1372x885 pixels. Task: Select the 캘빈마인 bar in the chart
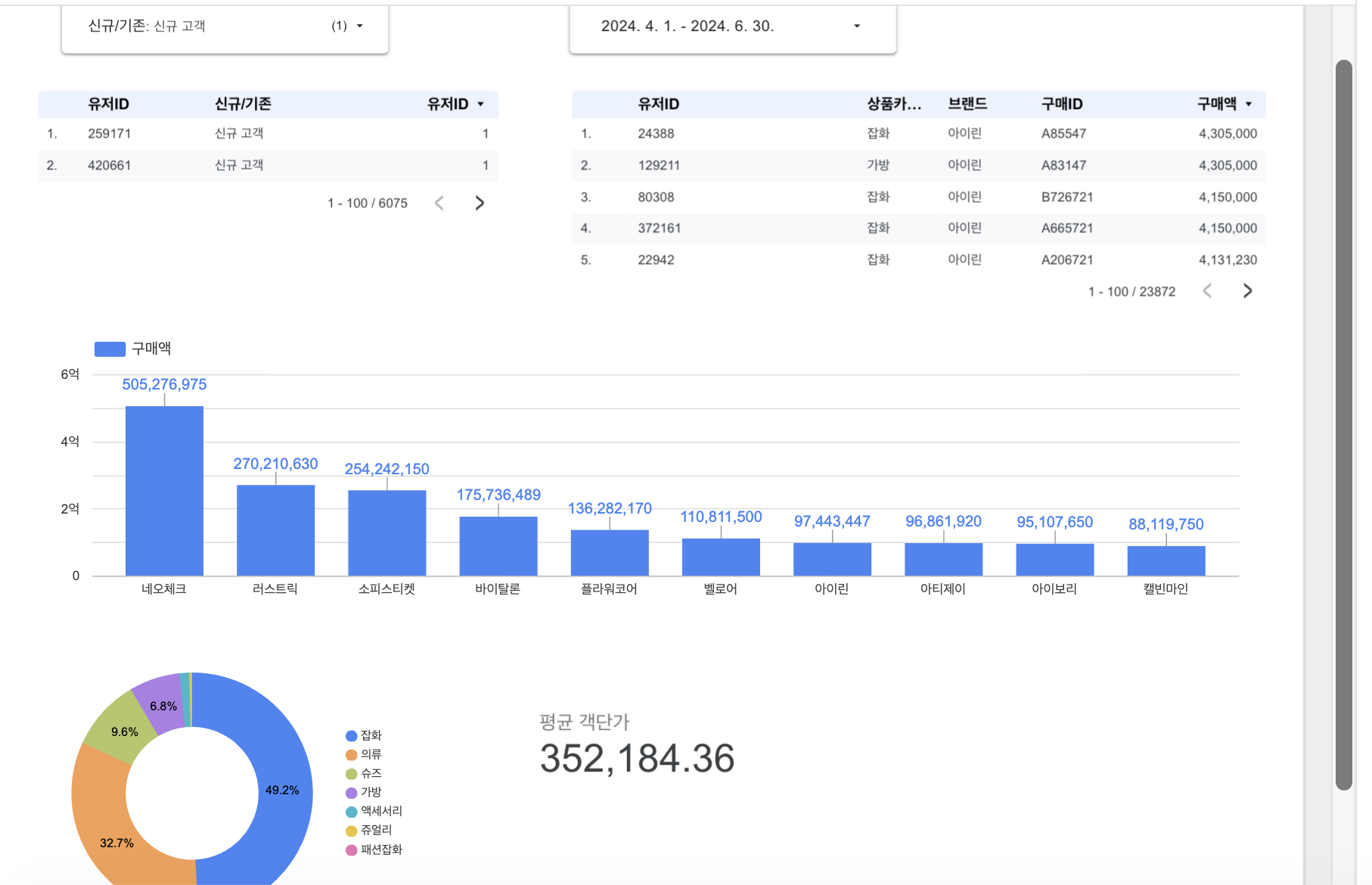click(1166, 561)
